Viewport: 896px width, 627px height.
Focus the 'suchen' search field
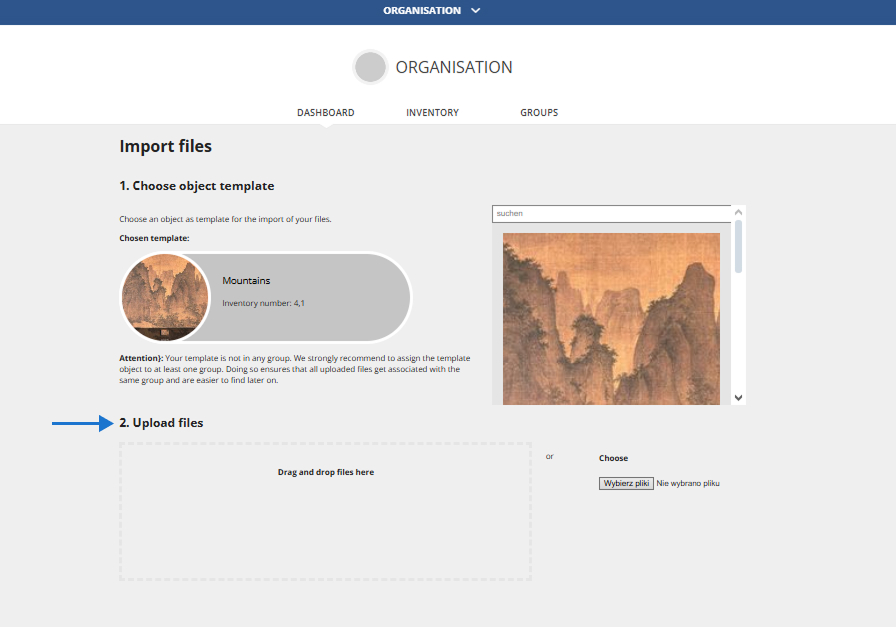[x=611, y=213]
